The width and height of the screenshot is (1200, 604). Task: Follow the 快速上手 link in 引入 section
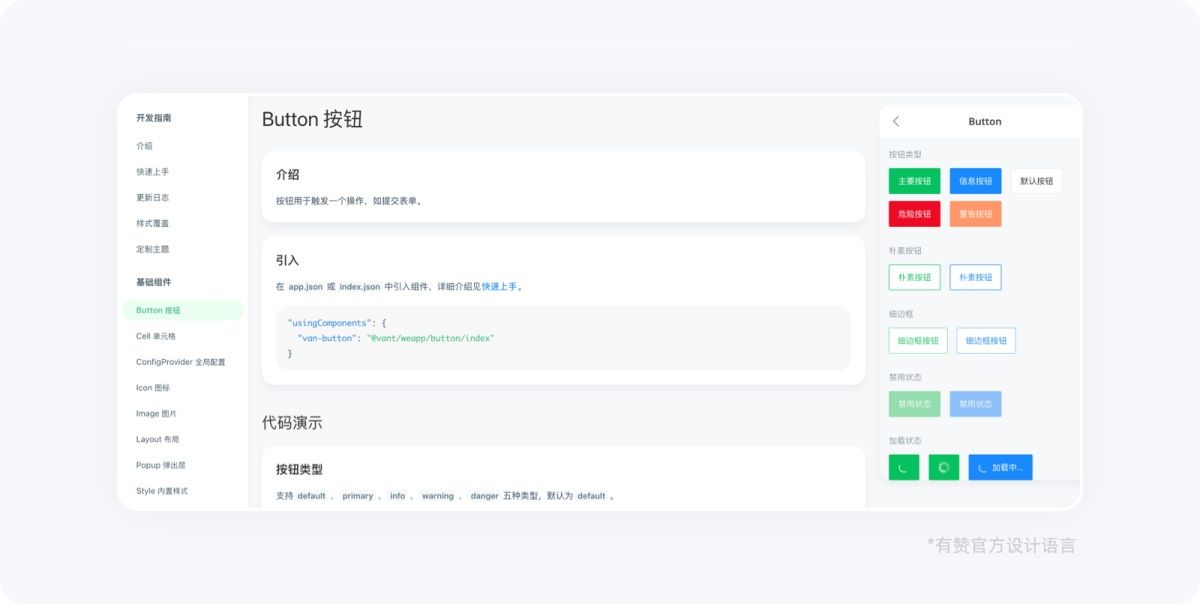click(x=499, y=287)
